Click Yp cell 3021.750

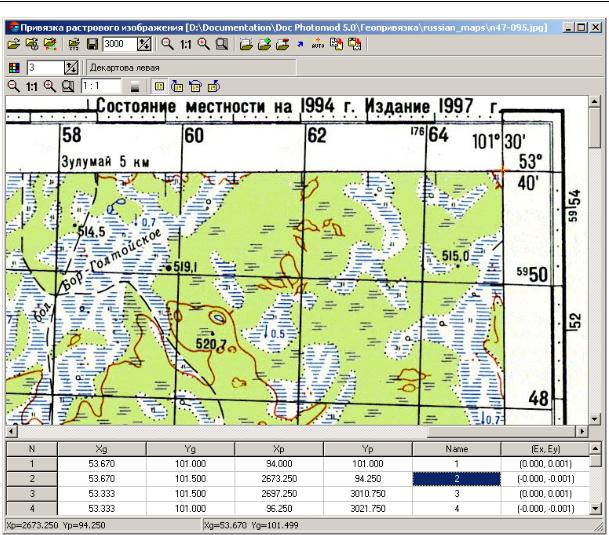coord(368,508)
